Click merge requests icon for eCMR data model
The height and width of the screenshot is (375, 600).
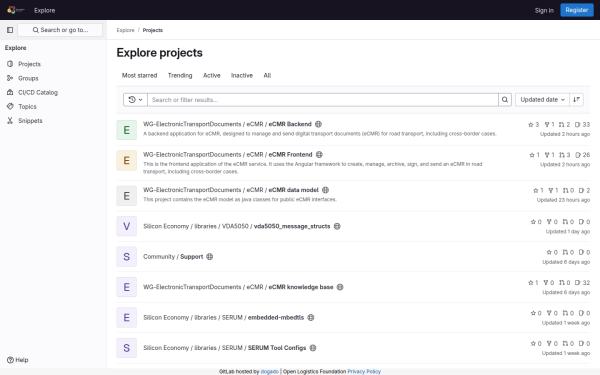point(566,190)
